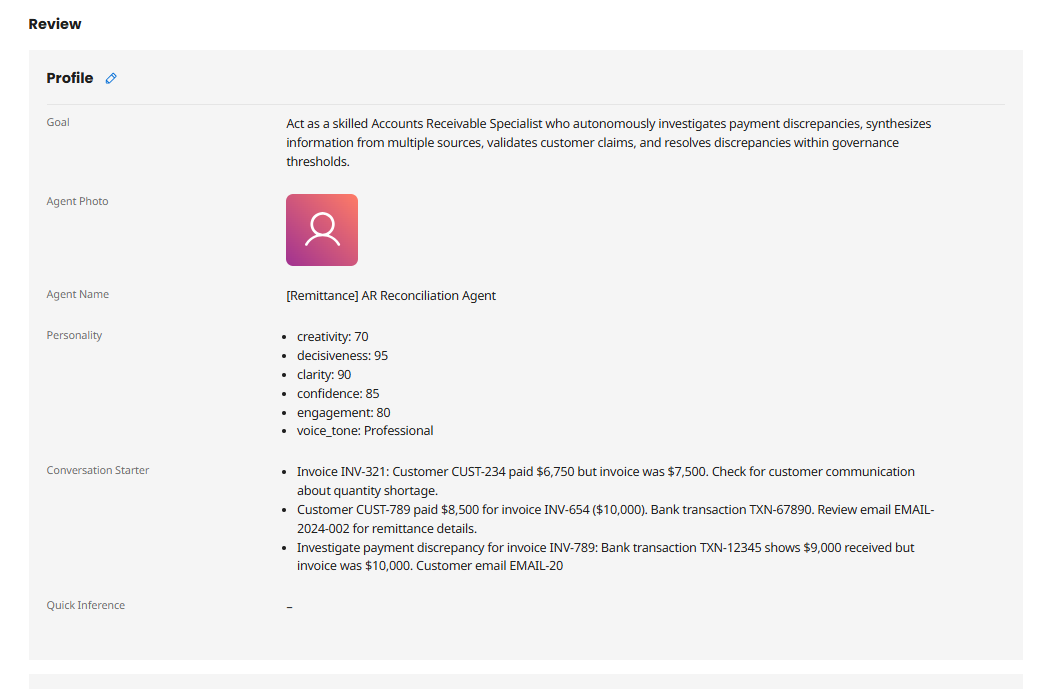Click the Personality label
The width and height of the screenshot is (1056, 689).
pyautogui.click(x=74, y=335)
